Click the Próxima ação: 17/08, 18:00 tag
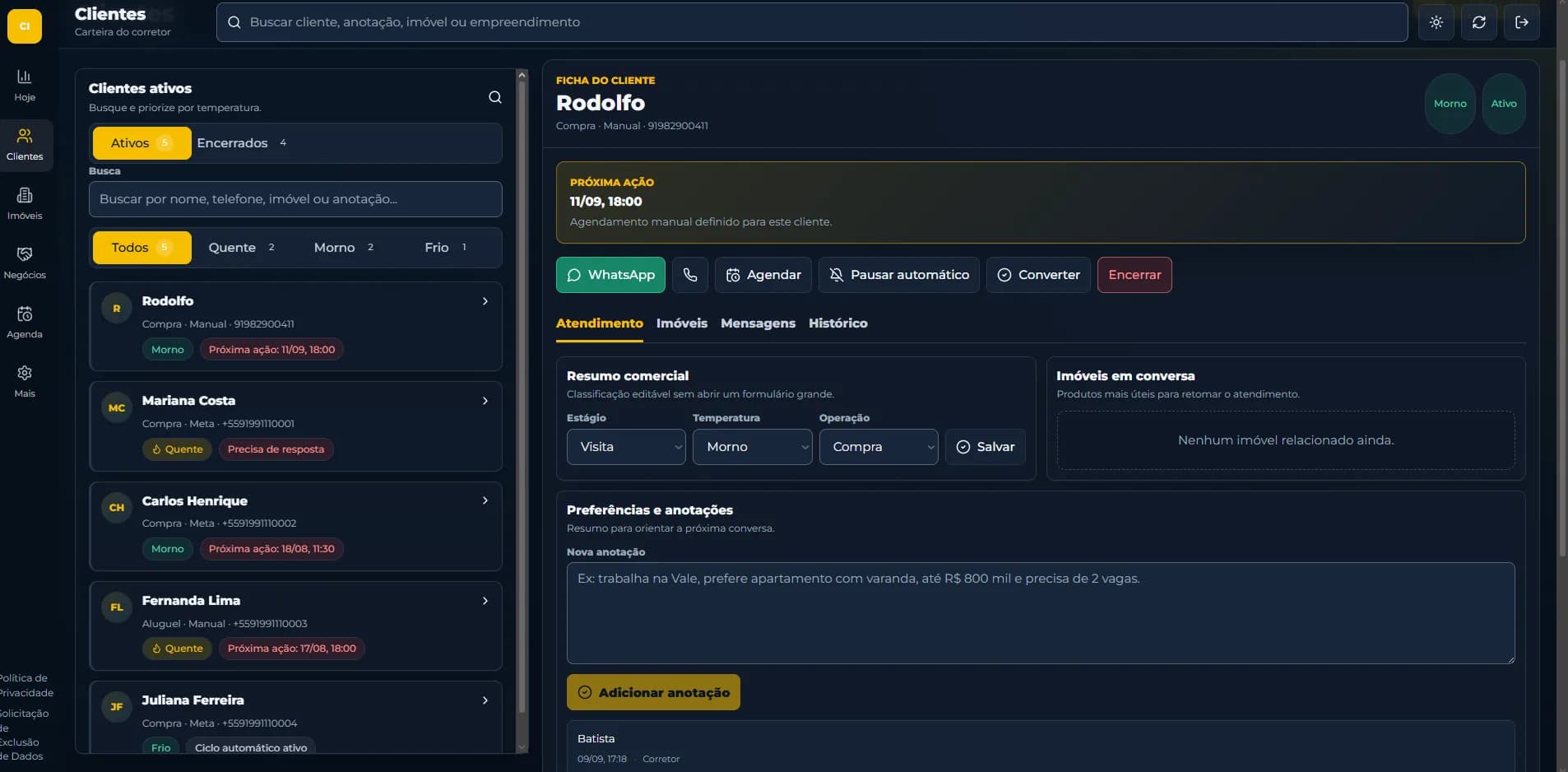The image size is (1568, 772). coord(292,649)
